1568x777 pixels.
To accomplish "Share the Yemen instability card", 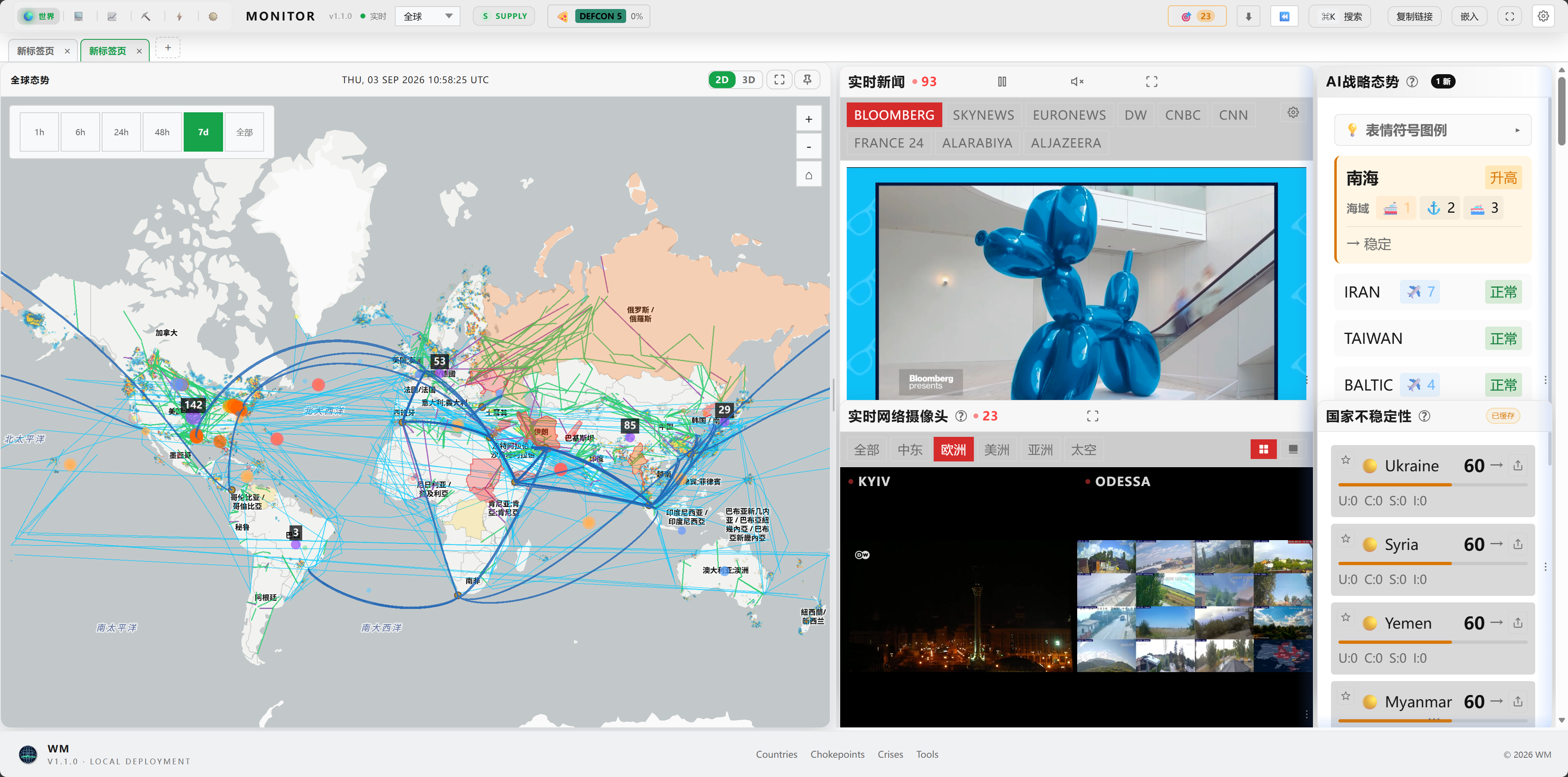I will click(x=1518, y=623).
